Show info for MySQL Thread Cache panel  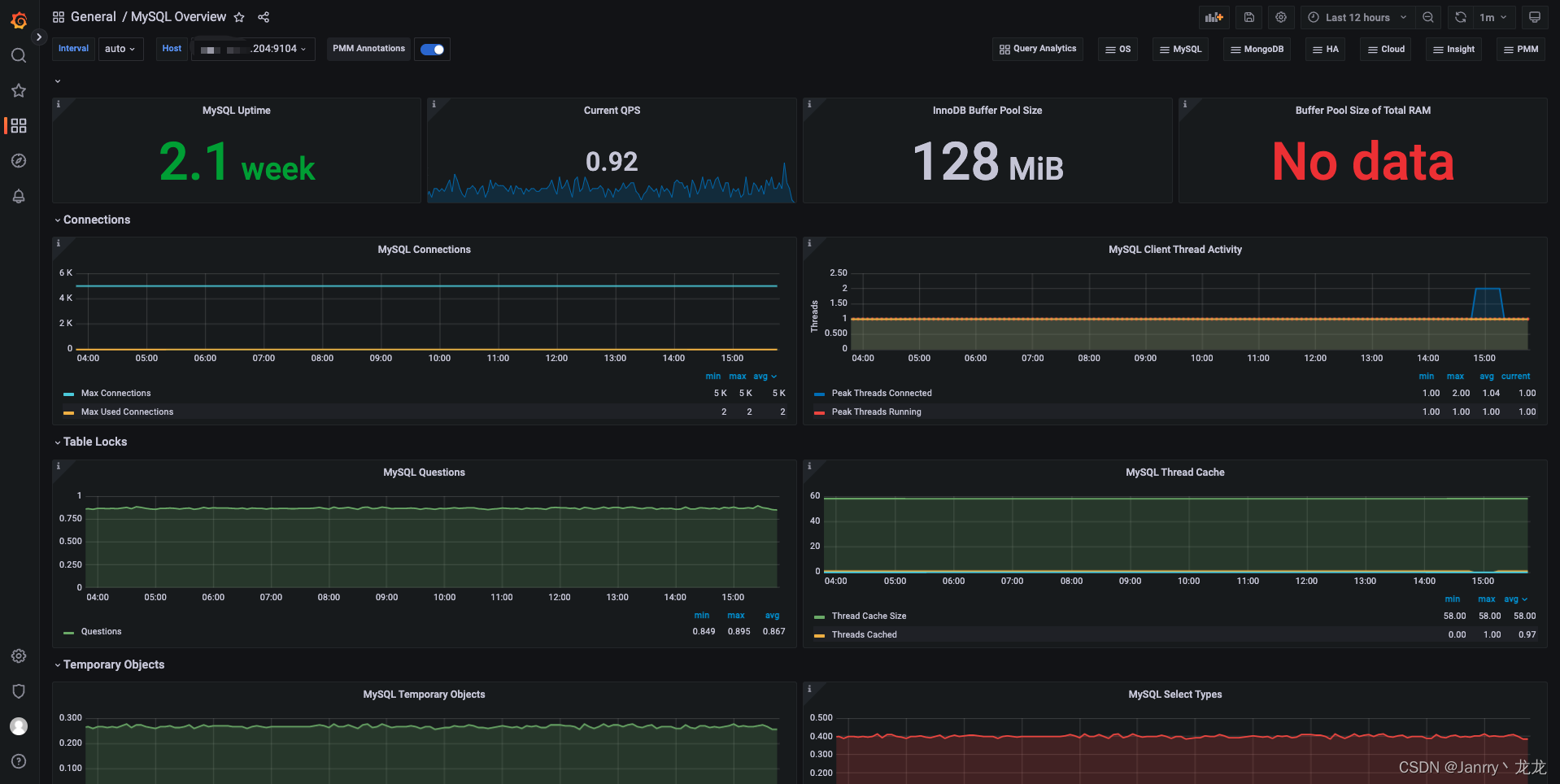[x=809, y=466]
